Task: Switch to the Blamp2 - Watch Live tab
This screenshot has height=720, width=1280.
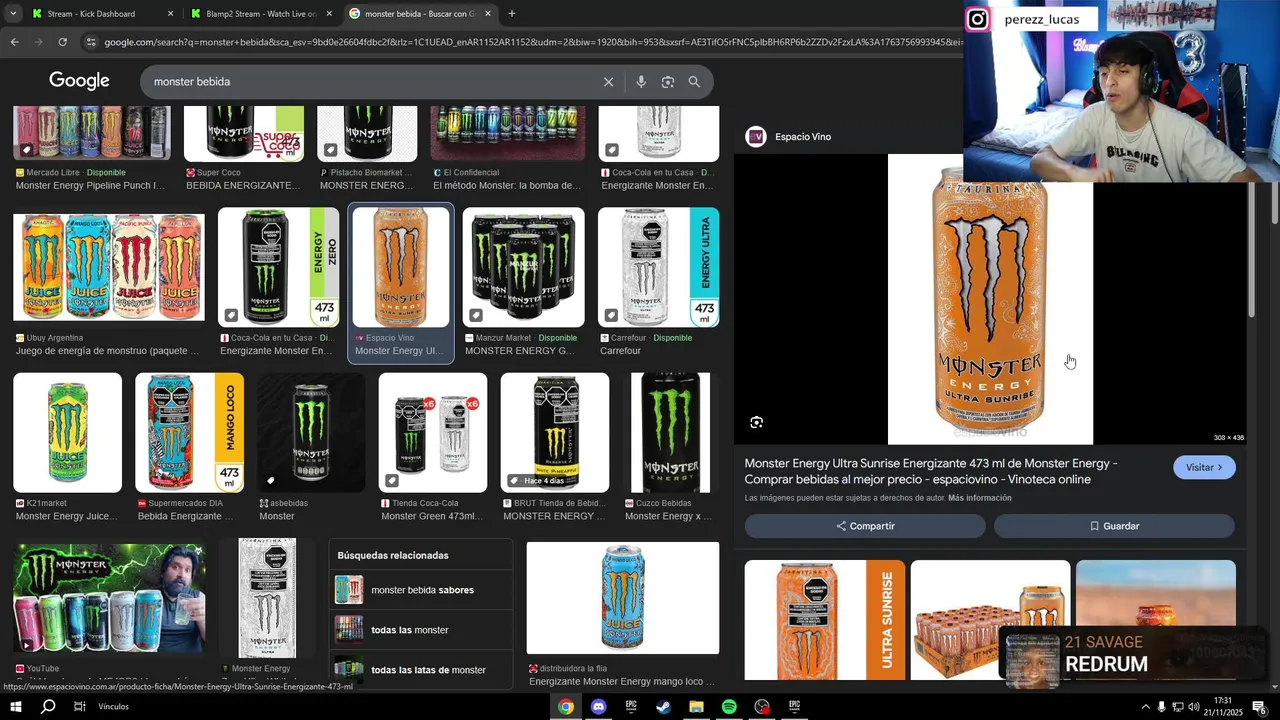Action: click(x=260, y=14)
